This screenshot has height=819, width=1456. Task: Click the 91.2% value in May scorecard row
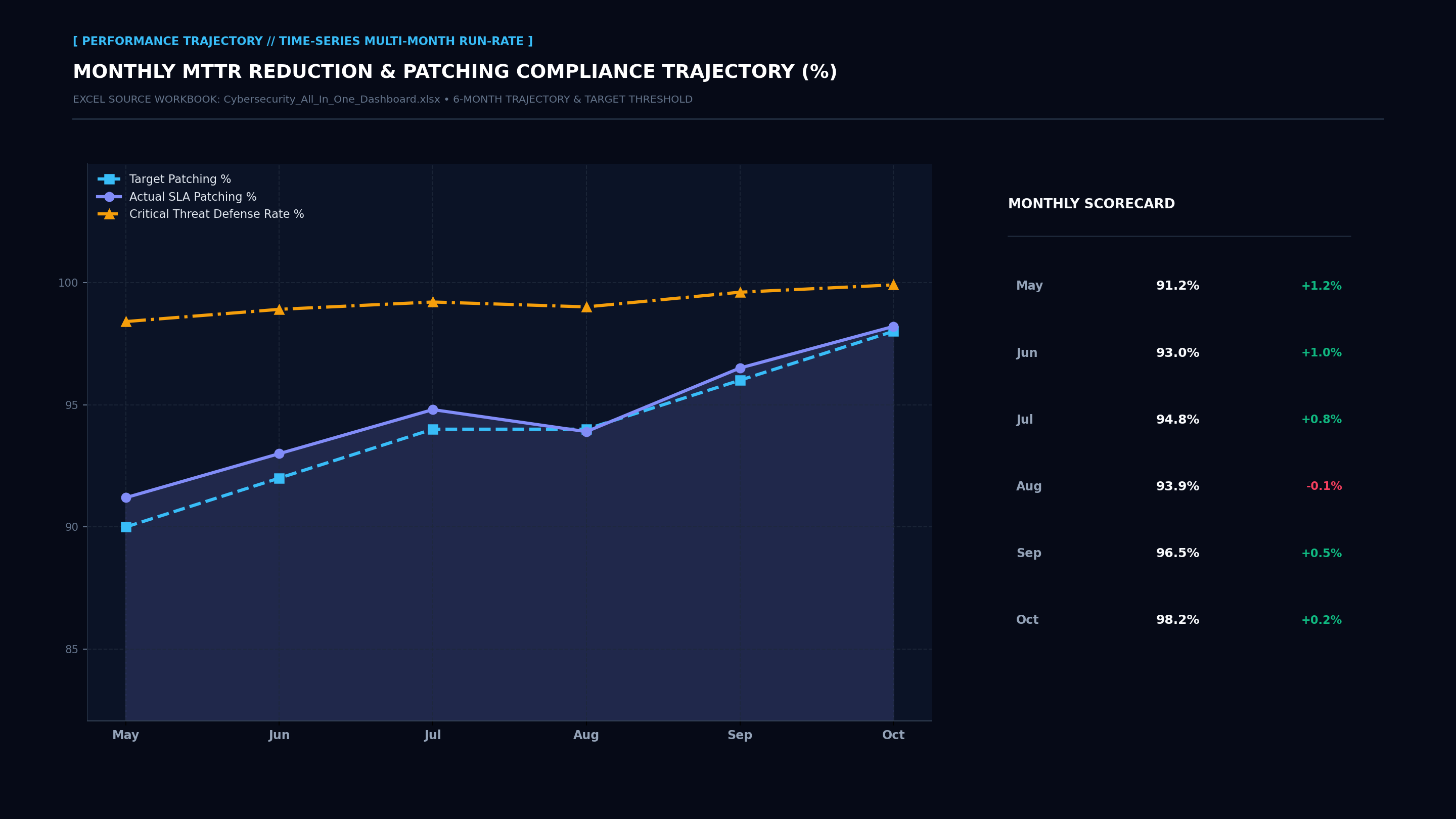click(1177, 286)
